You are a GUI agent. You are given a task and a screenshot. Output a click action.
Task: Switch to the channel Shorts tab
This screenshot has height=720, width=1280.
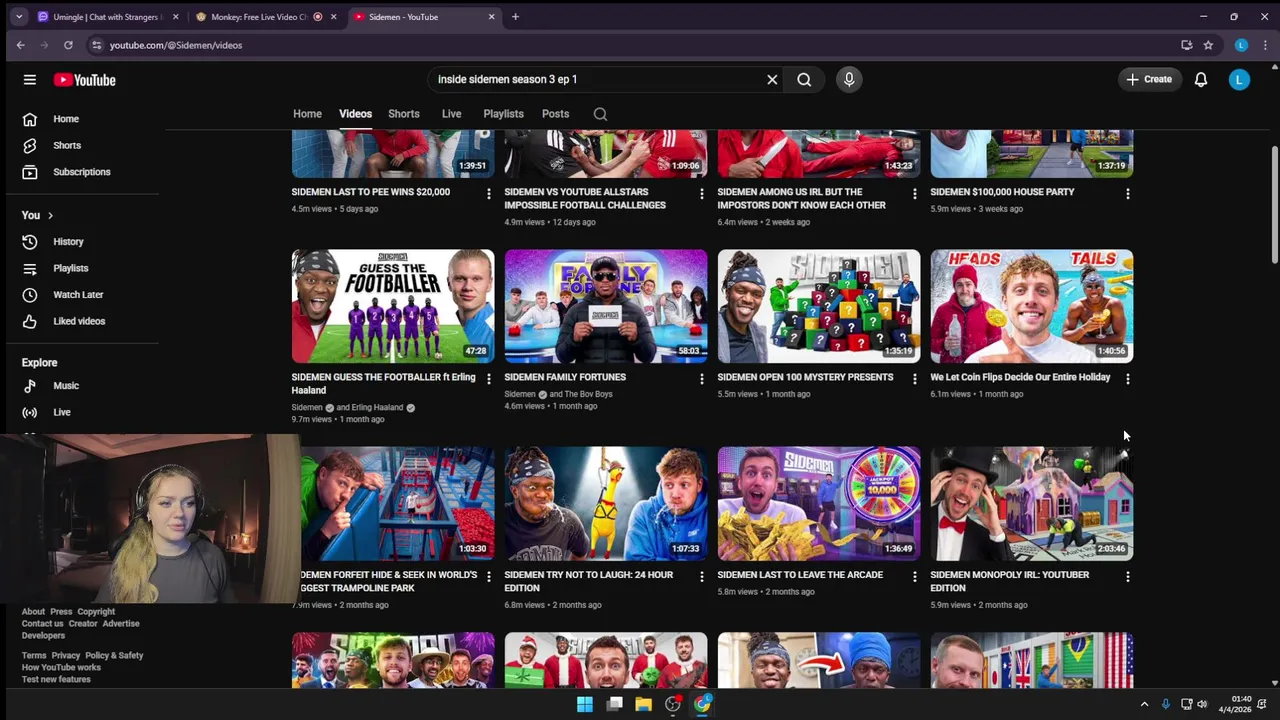coord(404,114)
